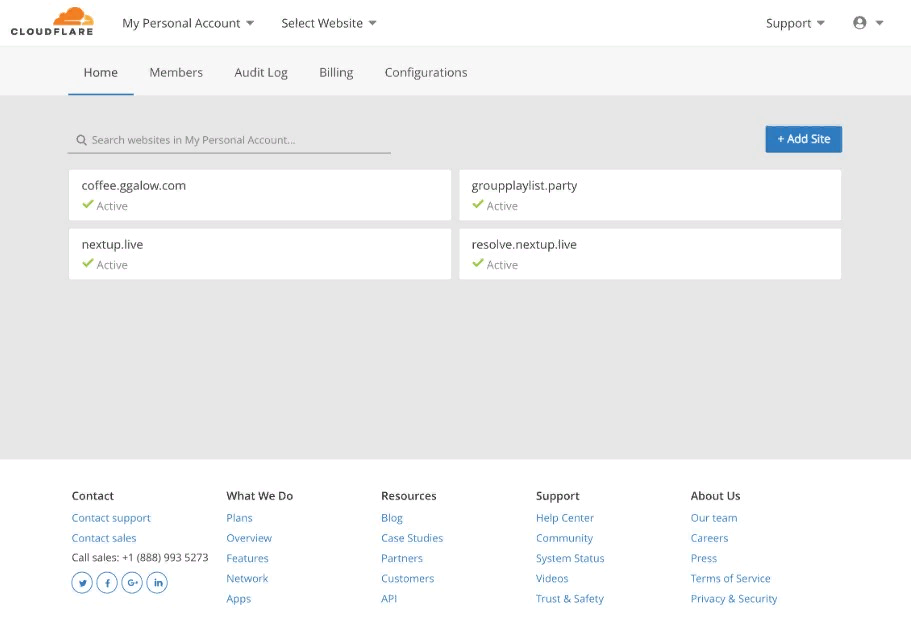Viewport: 911px width, 621px height.
Task: Open the Twitter social icon
Action: coord(82,583)
